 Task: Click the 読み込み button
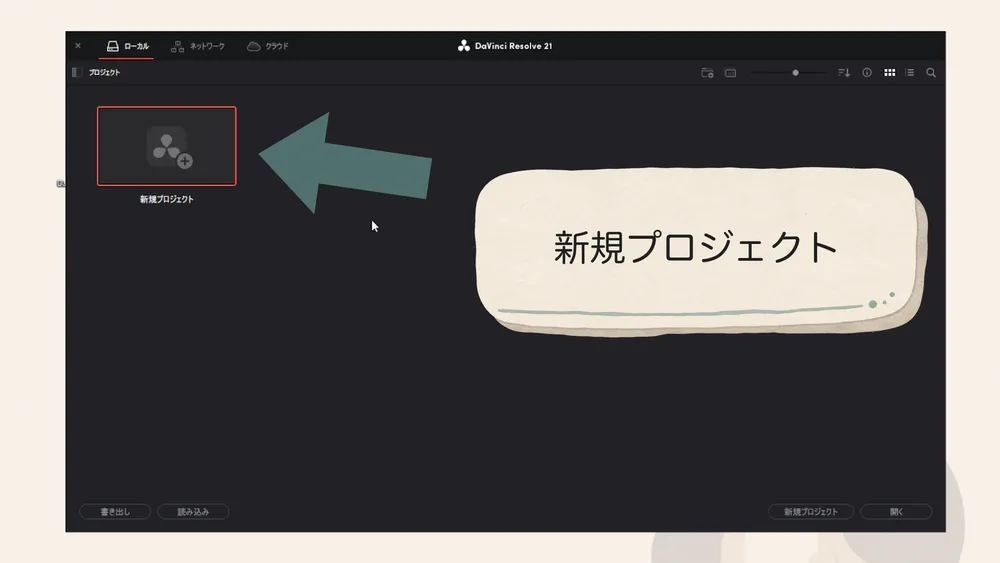[193, 511]
